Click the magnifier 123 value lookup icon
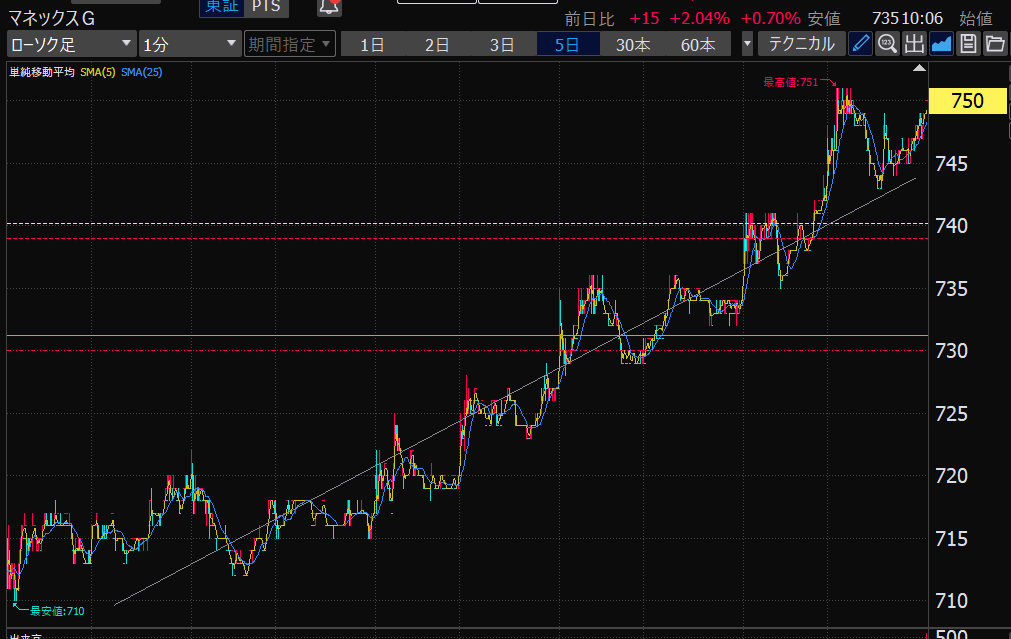Image resolution: width=1011 pixels, height=639 pixels. pyautogui.click(x=887, y=44)
